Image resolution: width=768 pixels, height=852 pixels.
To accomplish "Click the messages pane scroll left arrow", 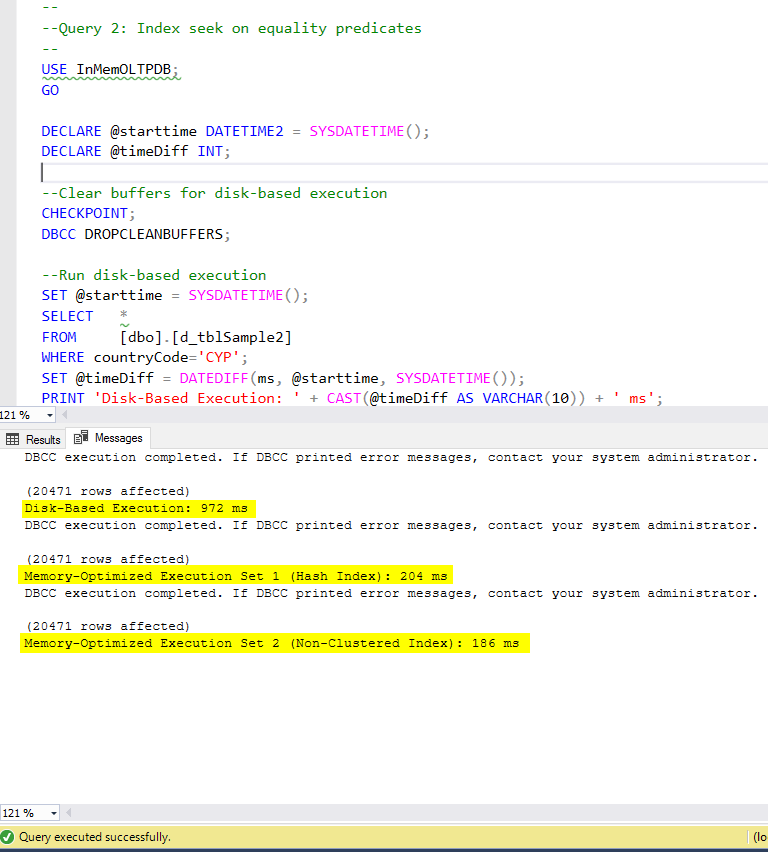I will [68, 813].
